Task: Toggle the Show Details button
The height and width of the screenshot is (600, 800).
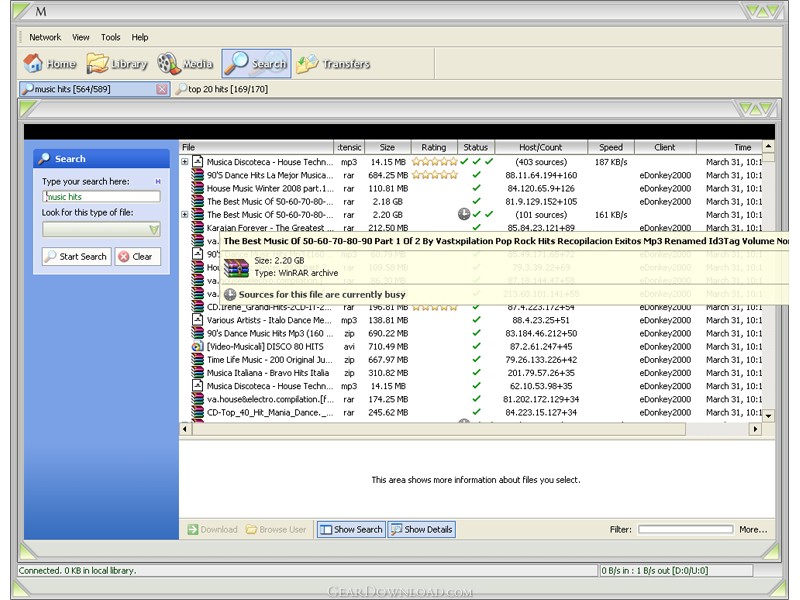Action: (422, 530)
